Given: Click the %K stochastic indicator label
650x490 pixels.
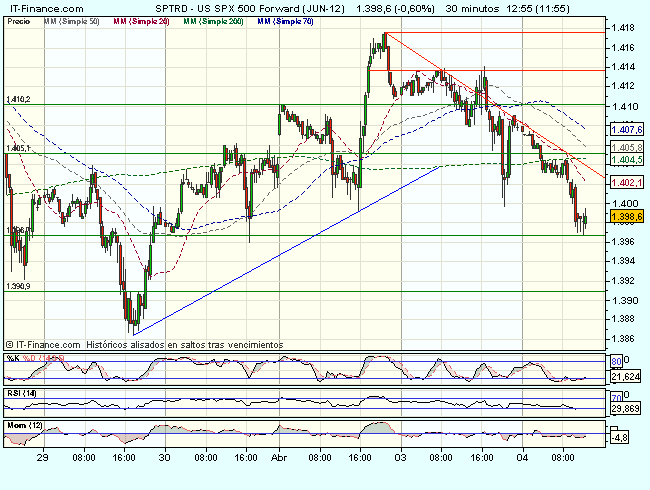Looking at the screenshot, I should click(x=12, y=358).
